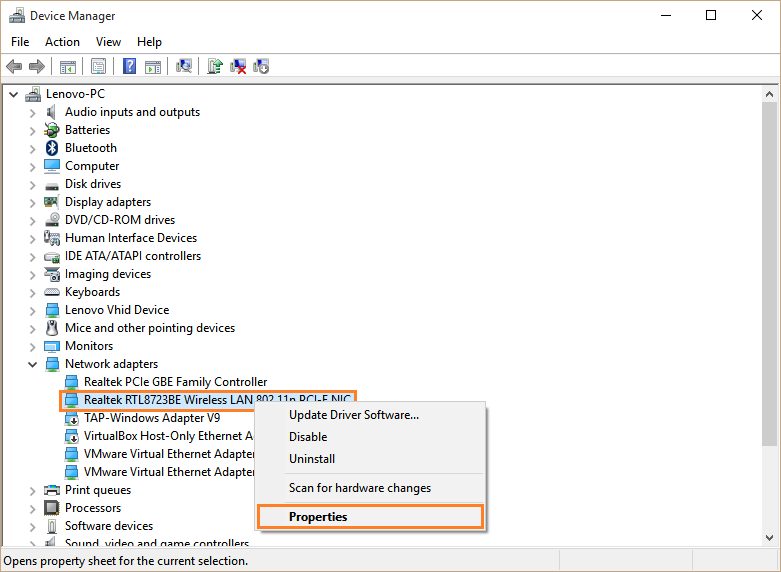This screenshot has height=572, width=781.
Task: Expand the Audio inputs and outputs node
Action: pos(33,113)
